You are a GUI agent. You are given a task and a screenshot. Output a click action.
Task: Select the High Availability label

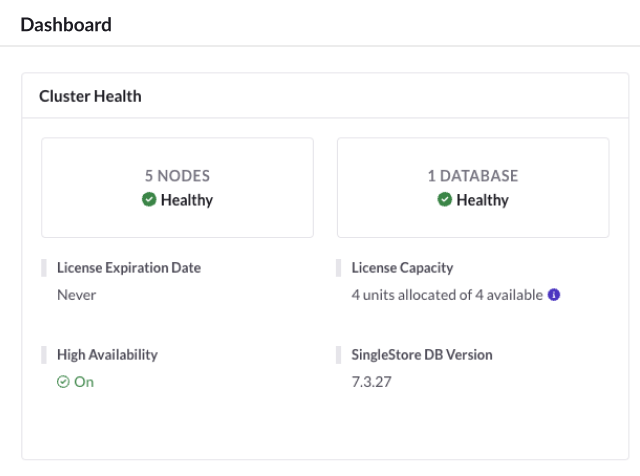[107, 355]
